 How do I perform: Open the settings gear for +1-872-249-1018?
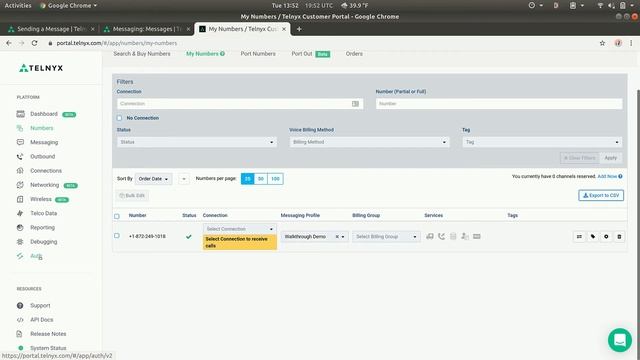click(606, 236)
